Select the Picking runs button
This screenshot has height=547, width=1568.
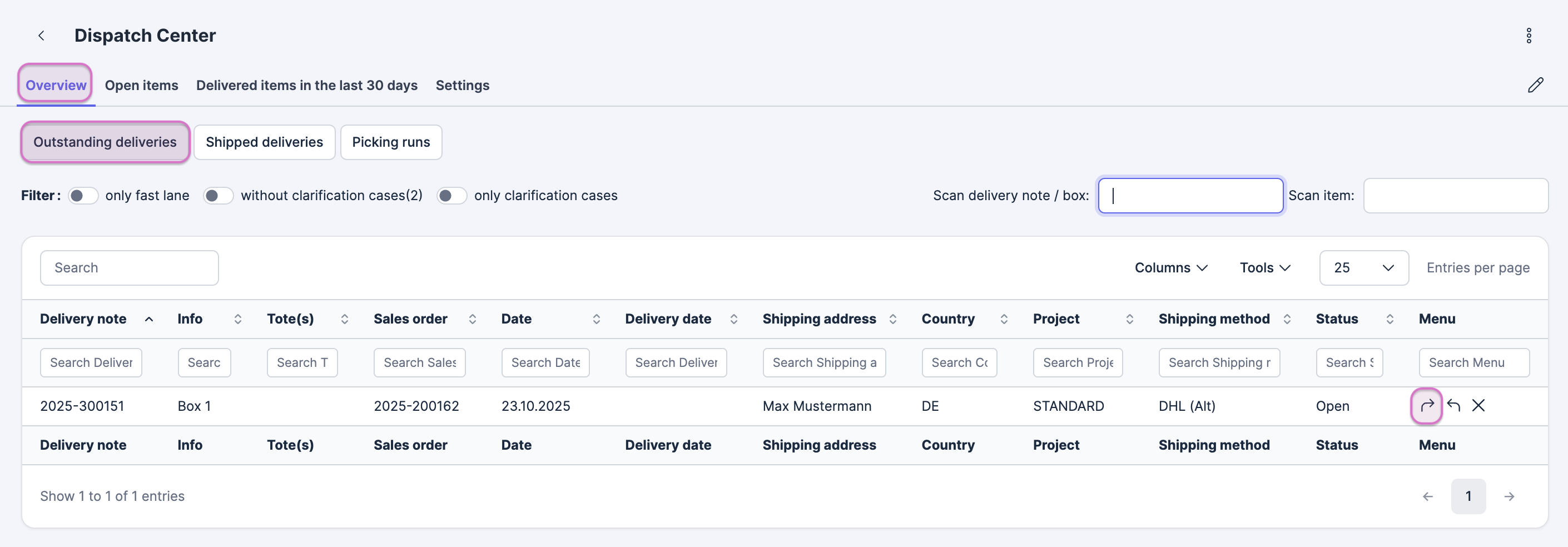click(391, 142)
